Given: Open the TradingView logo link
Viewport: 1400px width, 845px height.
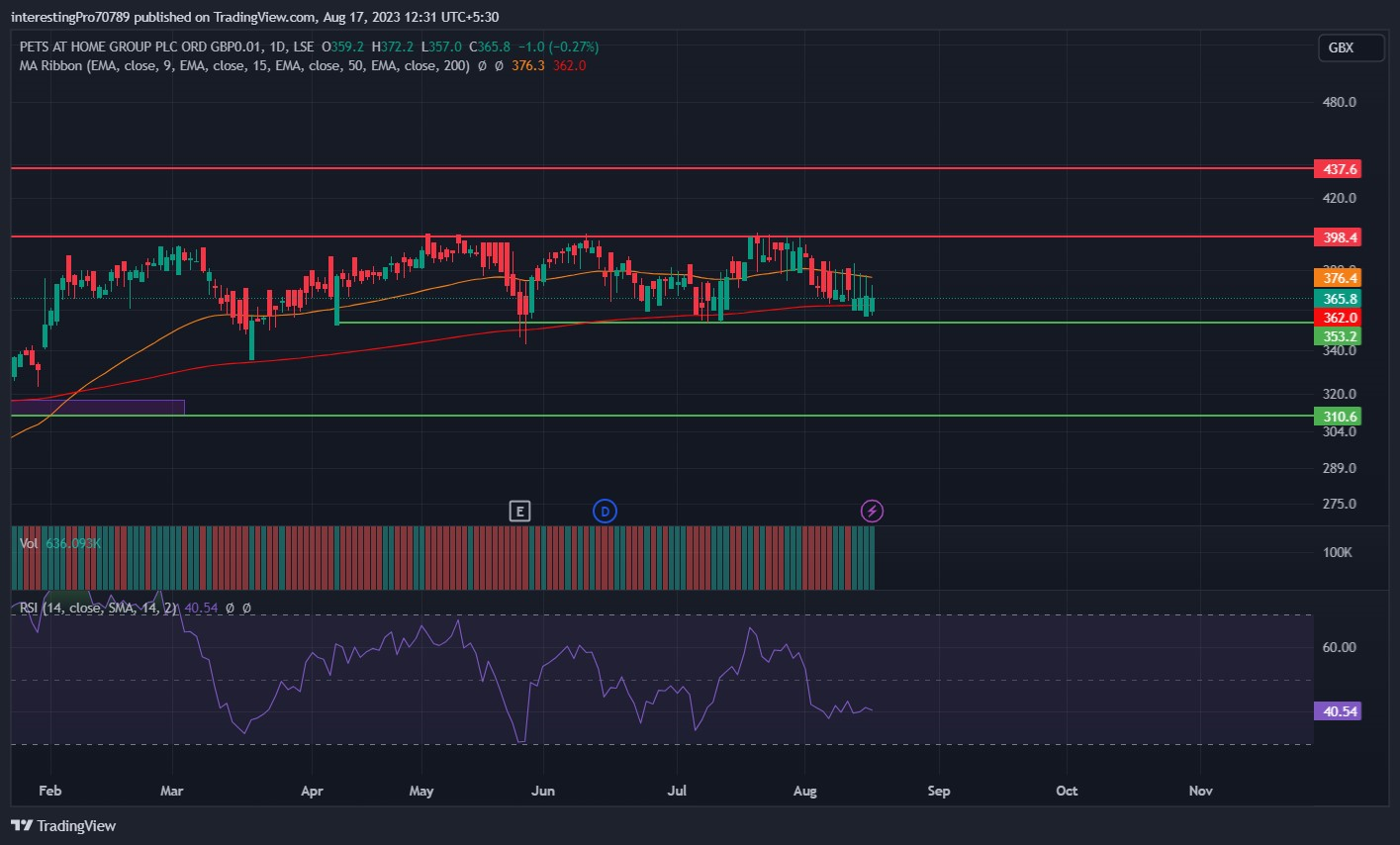Looking at the screenshot, I should (63, 825).
